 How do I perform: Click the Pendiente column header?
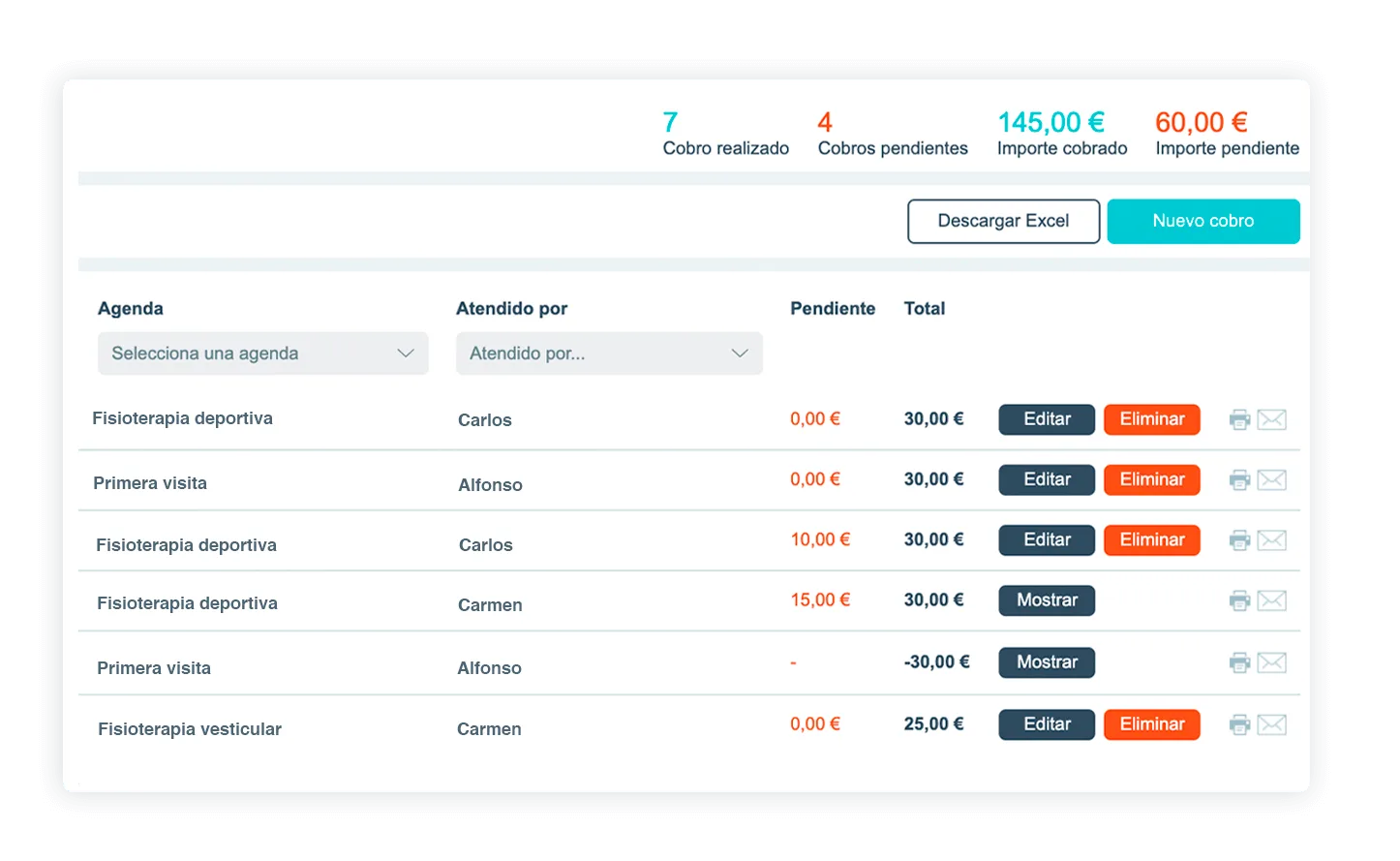click(x=833, y=309)
